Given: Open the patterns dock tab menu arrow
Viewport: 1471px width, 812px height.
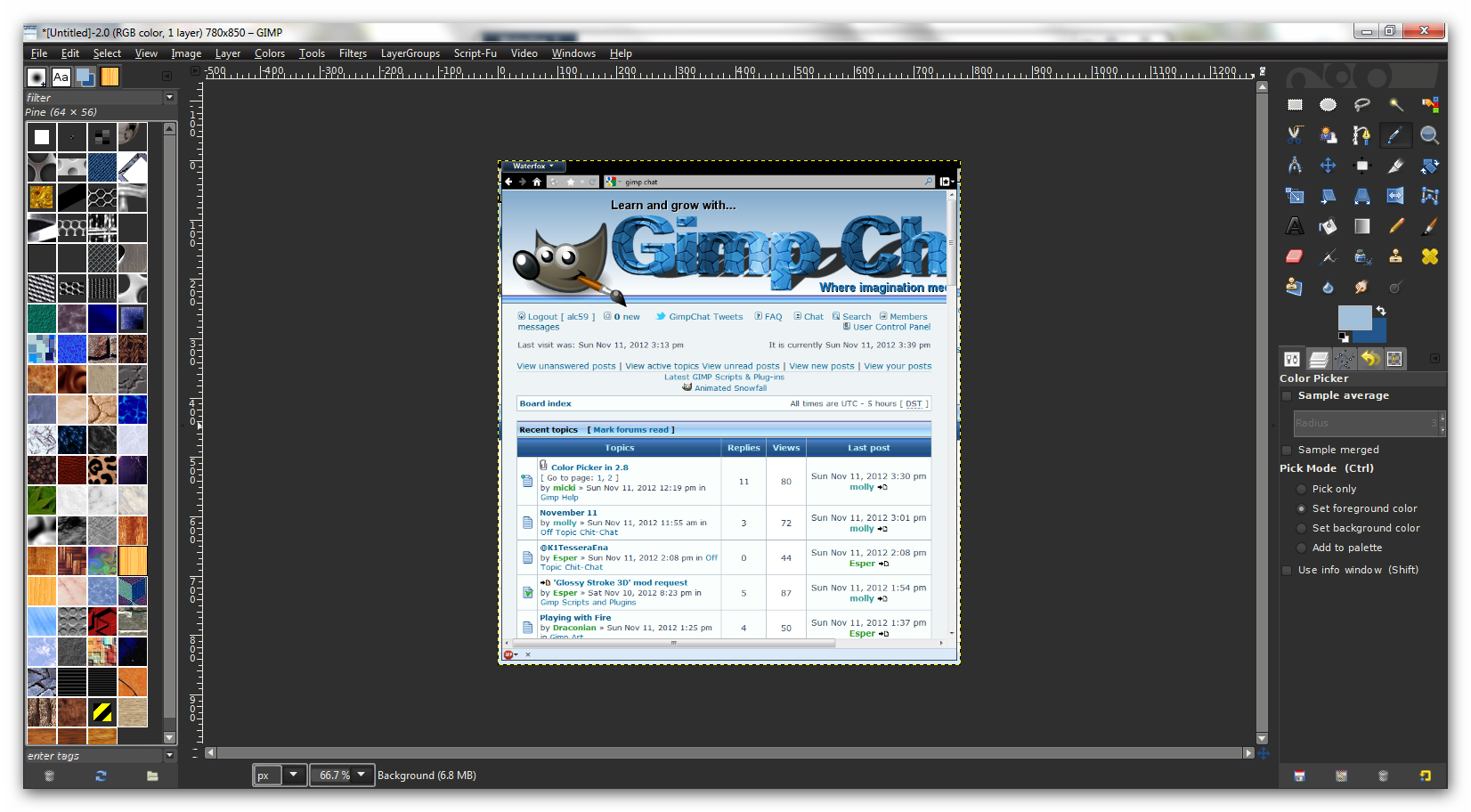Looking at the screenshot, I should pyautogui.click(x=167, y=77).
